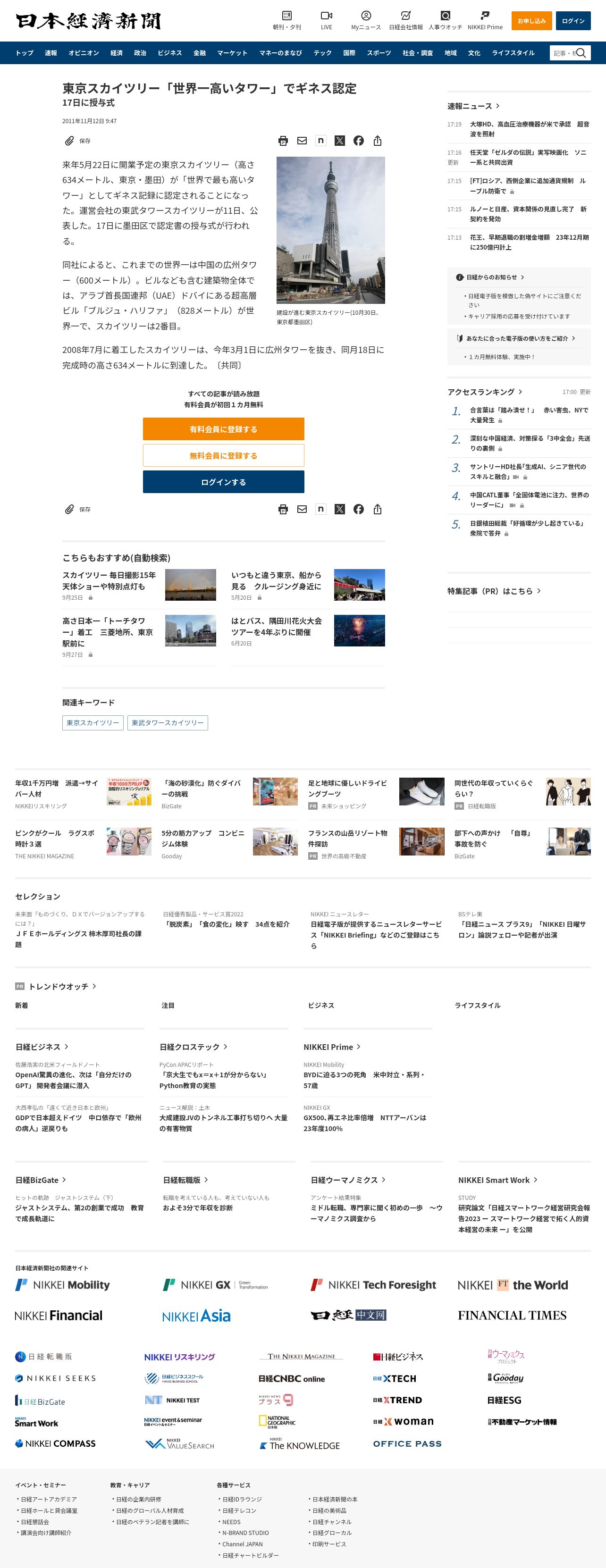Open the Myニュース profile icon
This screenshot has width=606, height=1568.
click(366, 15)
